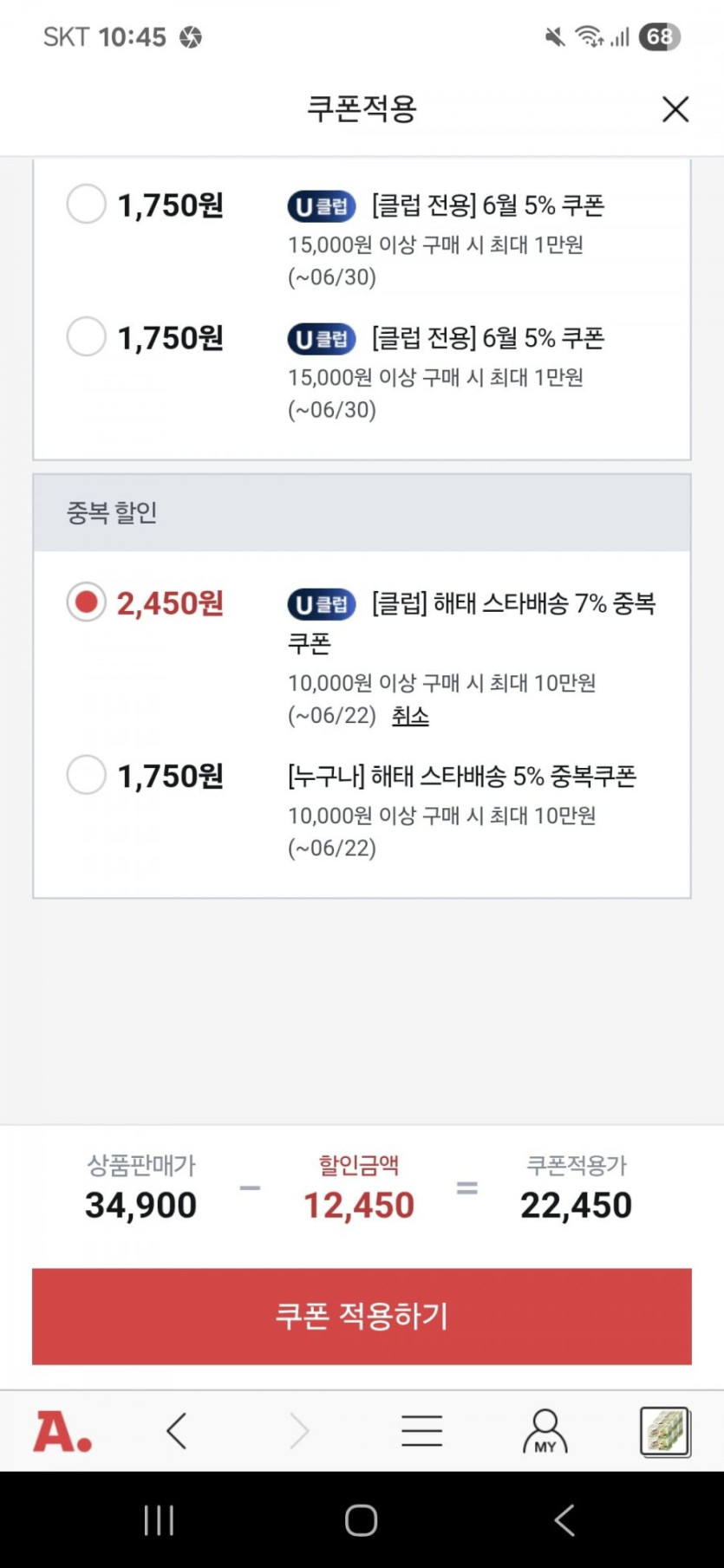
Task: Select second 클럽 전용 6월 5% coupon
Action: point(87,336)
